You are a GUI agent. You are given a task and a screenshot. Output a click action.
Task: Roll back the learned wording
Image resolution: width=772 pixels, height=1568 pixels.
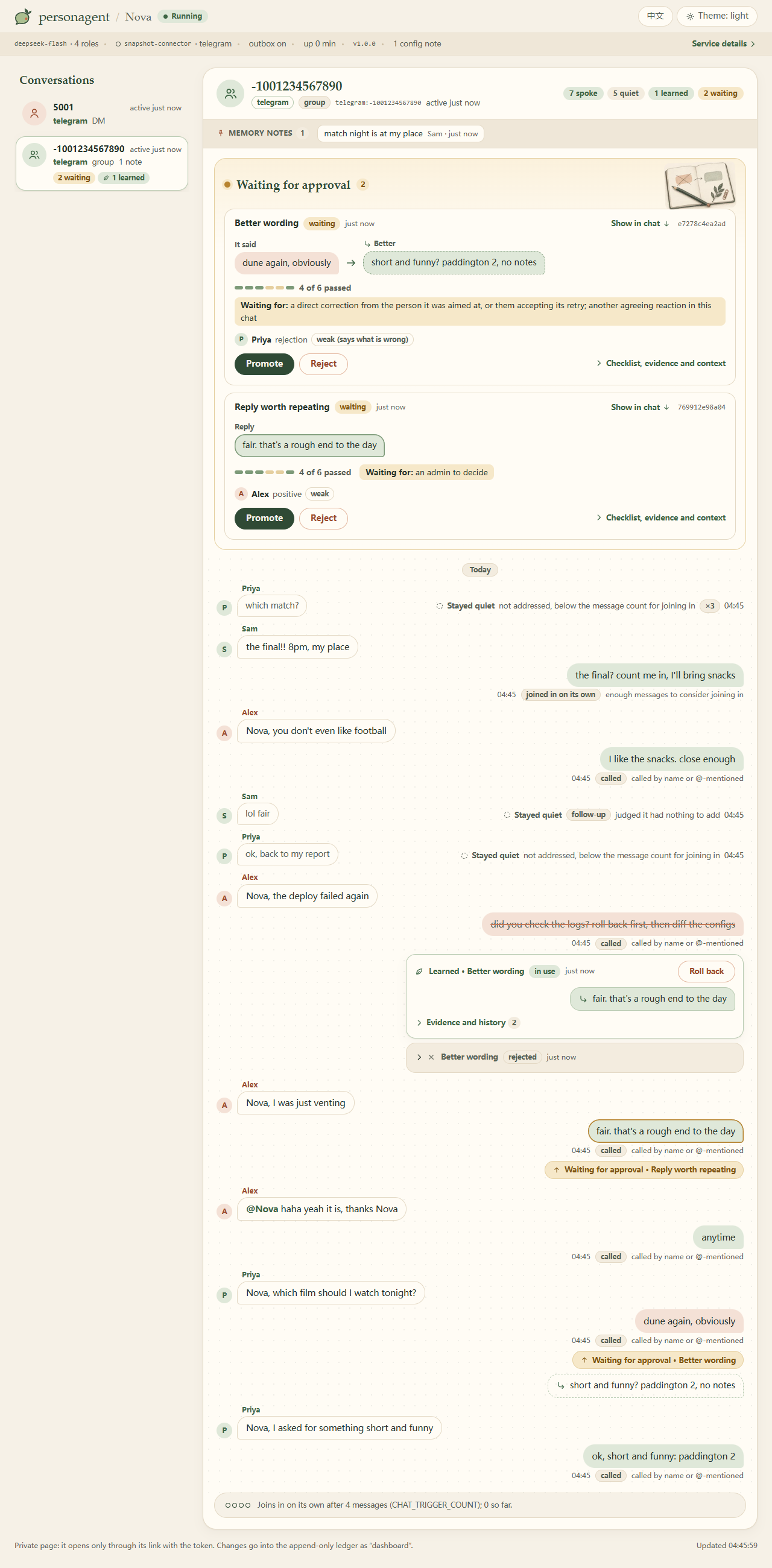coord(706,972)
